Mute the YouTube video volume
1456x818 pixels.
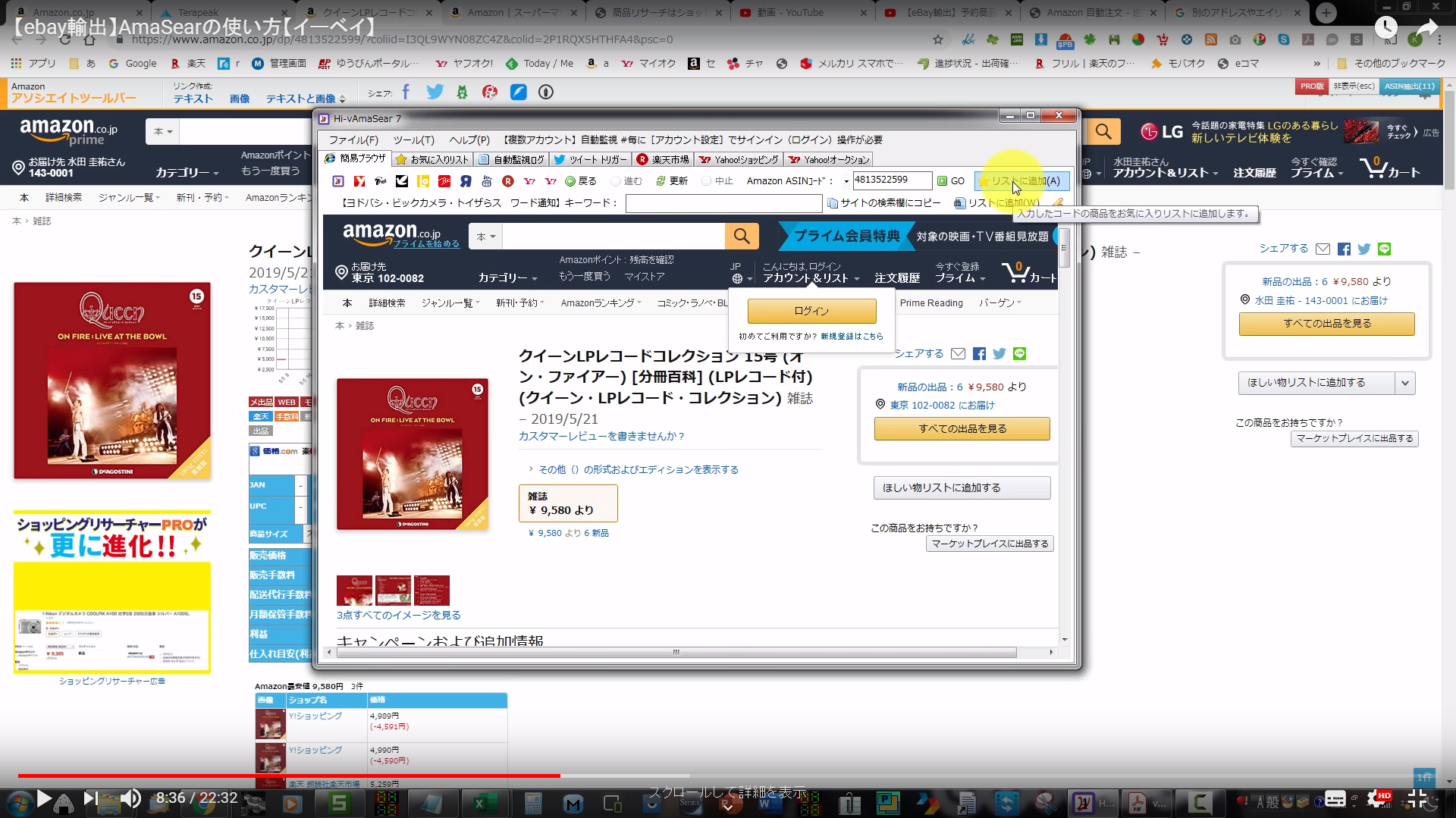130,798
